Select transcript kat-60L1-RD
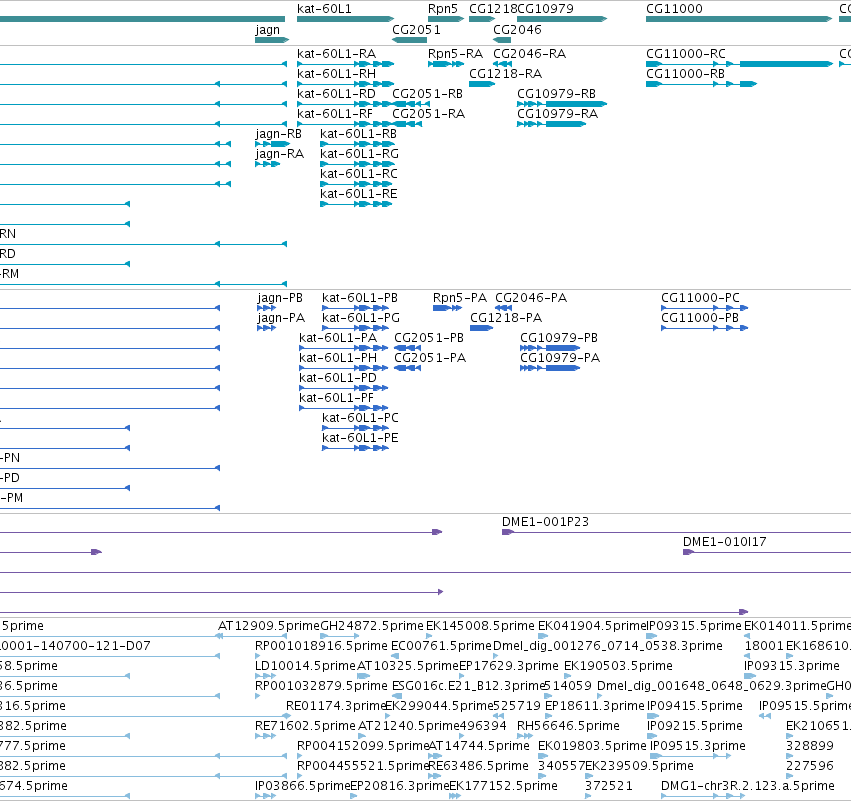This screenshot has width=851, height=801. (x=336, y=94)
